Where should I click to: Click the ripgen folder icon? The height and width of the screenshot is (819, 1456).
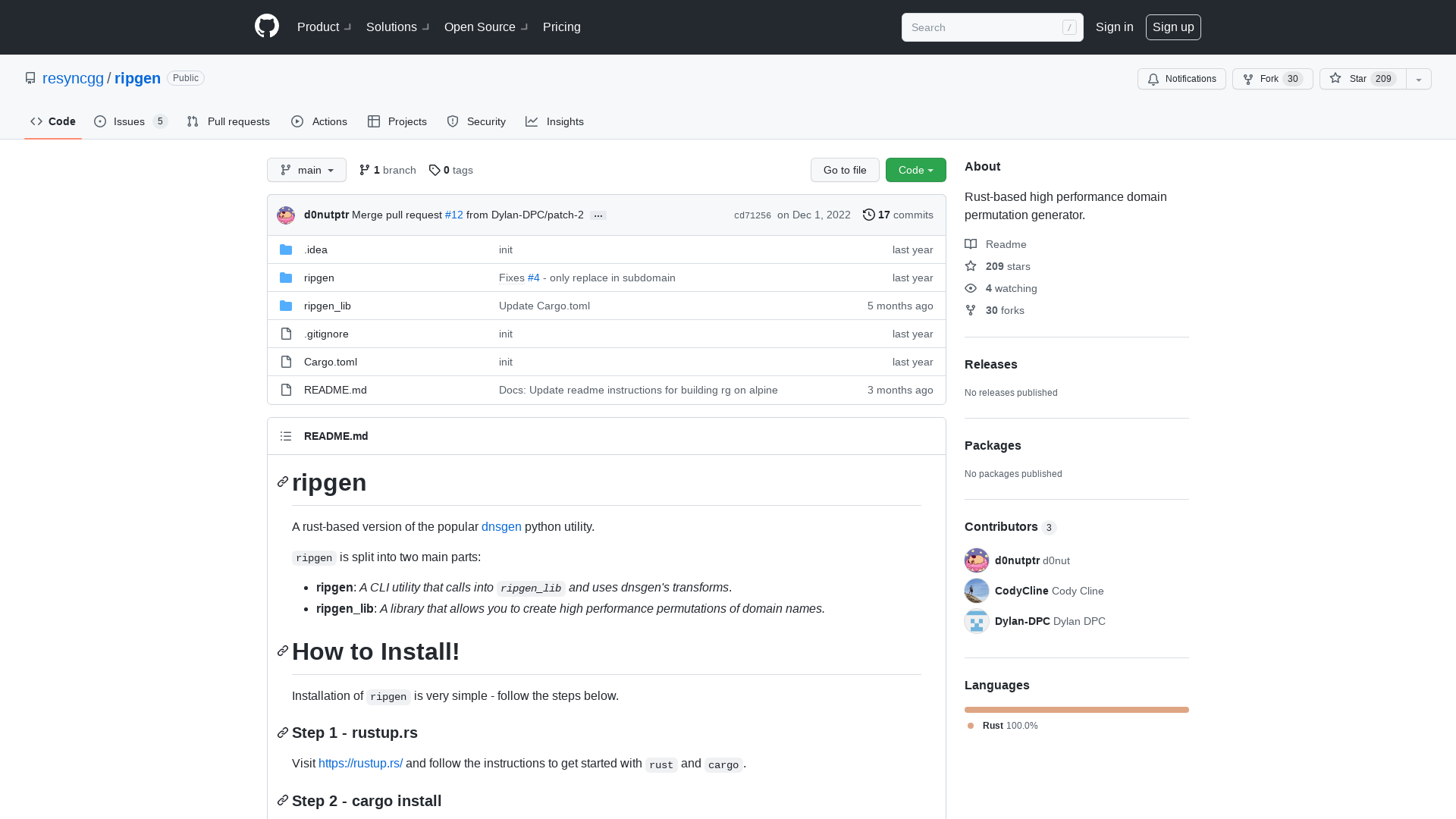click(286, 278)
